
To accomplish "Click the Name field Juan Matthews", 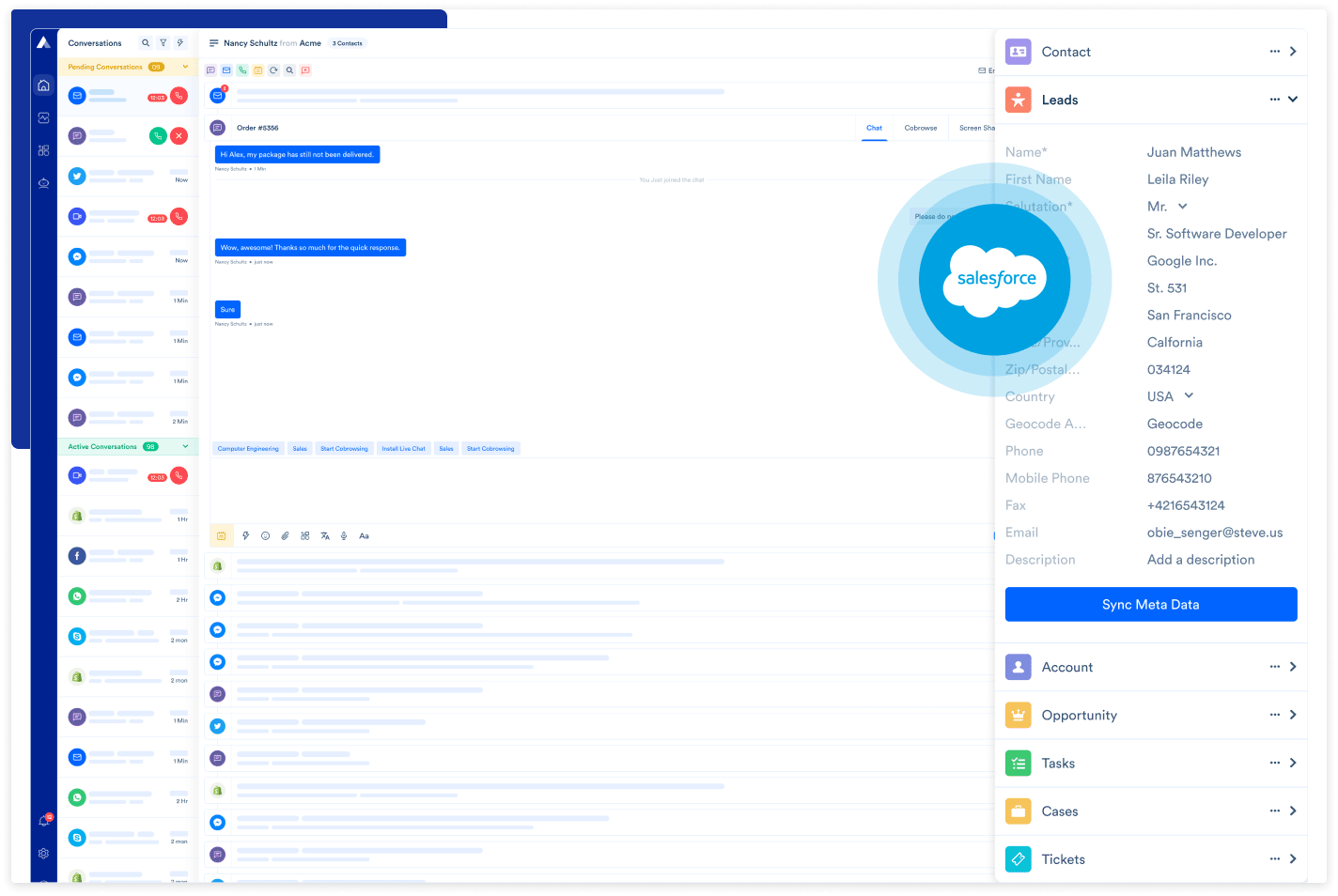I will [x=1194, y=152].
